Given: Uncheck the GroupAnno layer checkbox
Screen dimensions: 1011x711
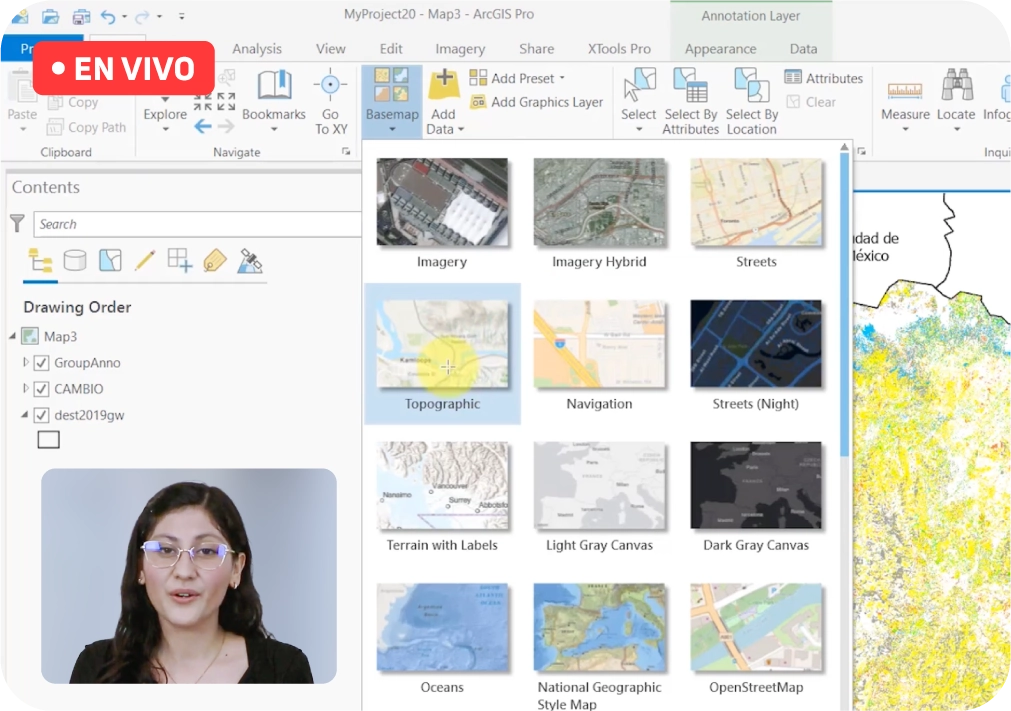Looking at the screenshot, I should 42,363.
